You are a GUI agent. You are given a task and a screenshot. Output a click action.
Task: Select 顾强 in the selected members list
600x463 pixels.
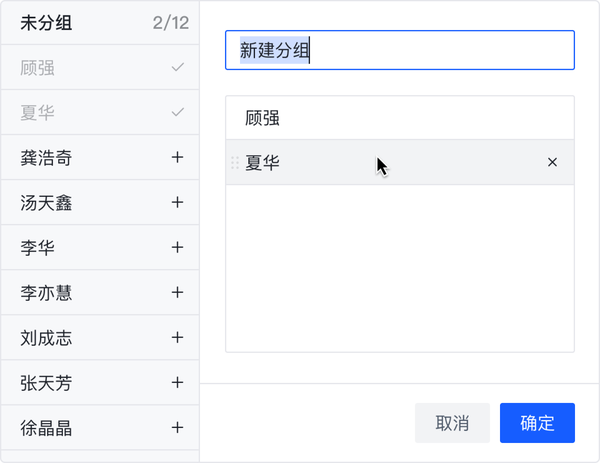[400, 118]
